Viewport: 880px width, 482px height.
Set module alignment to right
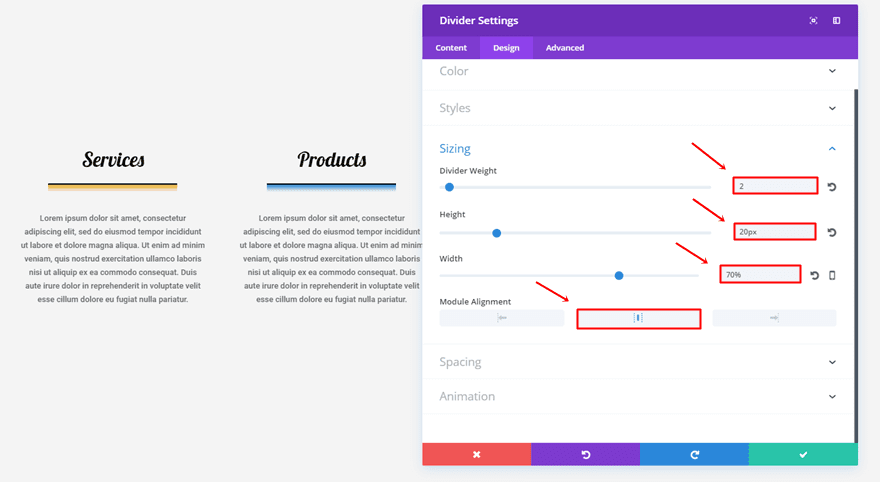(774, 318)
